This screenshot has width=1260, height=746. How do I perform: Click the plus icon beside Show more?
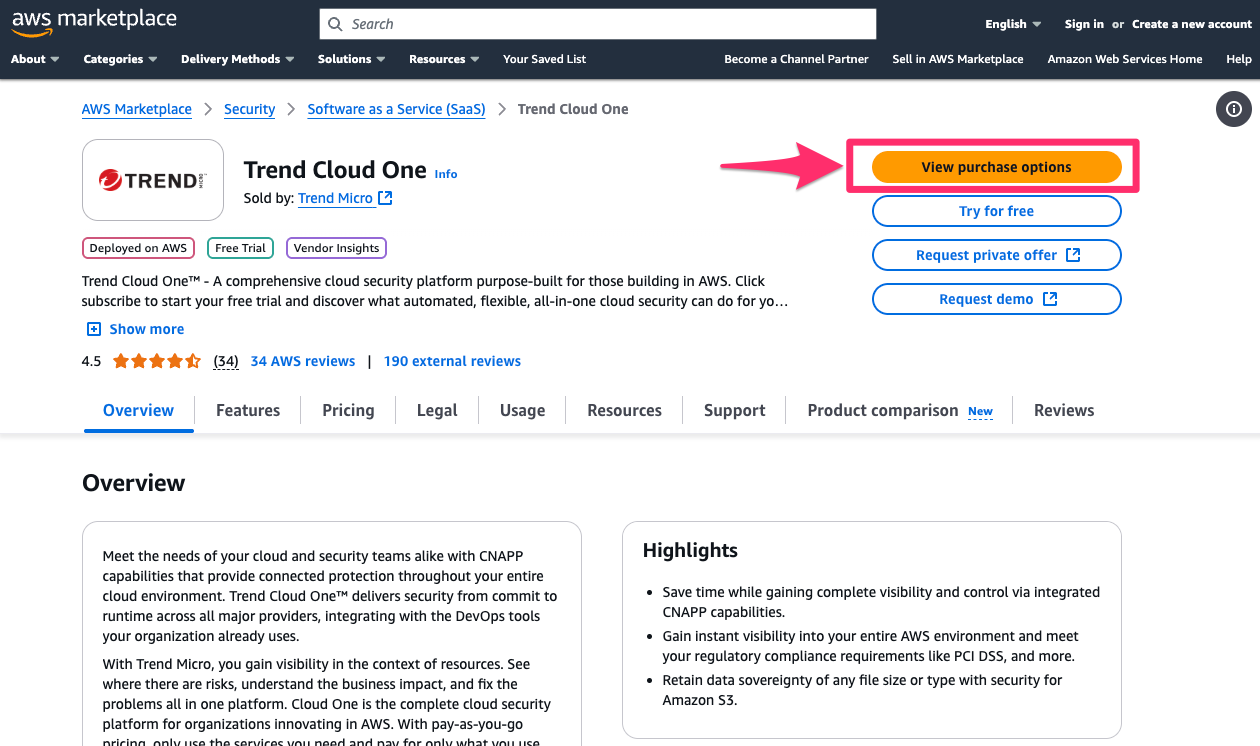(94, 329)
